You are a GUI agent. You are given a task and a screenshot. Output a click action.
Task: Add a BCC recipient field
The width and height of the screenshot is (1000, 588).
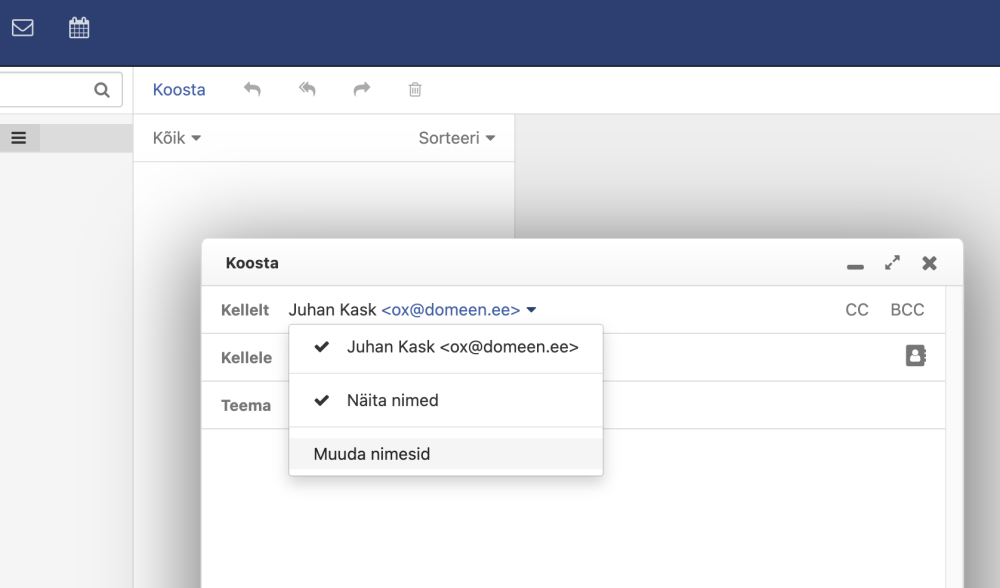pos(907,310)
